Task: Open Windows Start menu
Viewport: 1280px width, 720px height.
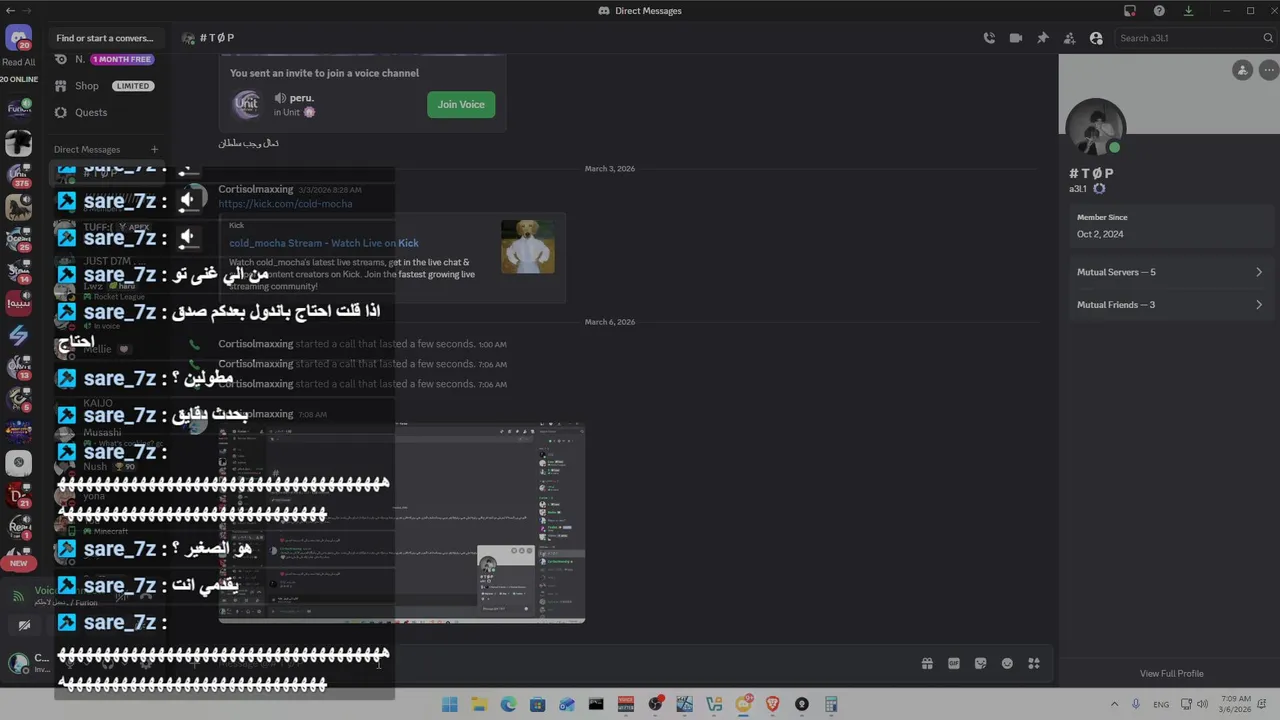Action: [449, 704]
